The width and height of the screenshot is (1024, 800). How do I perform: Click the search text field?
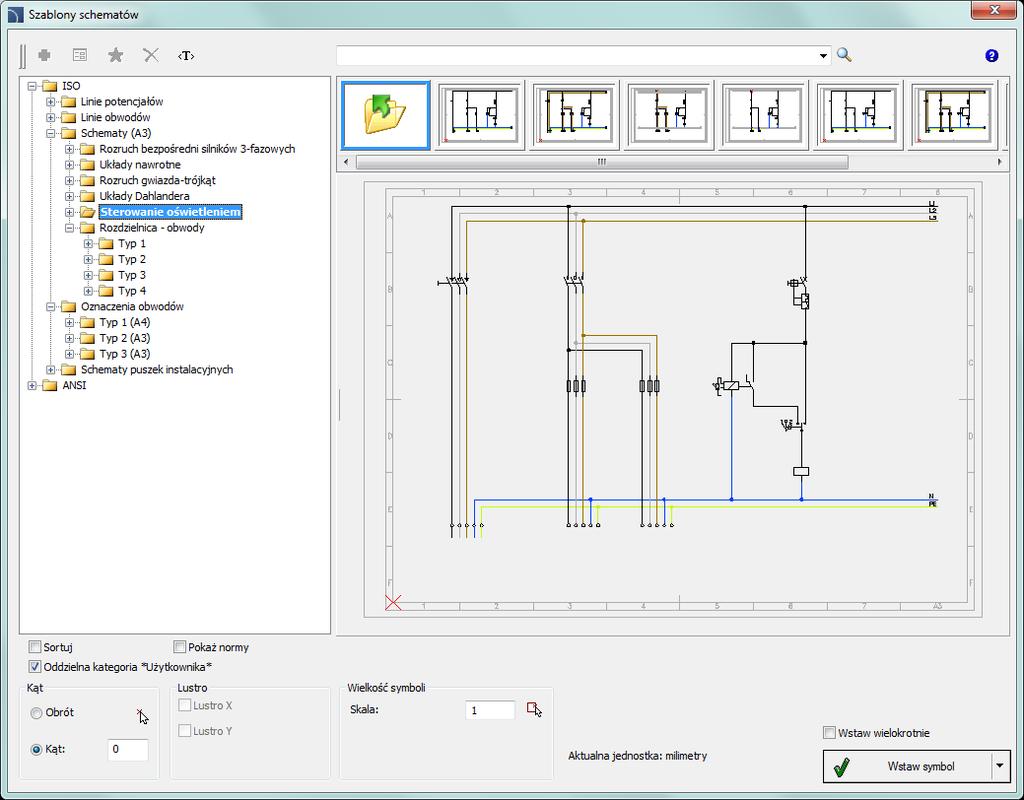click(577, 56)
